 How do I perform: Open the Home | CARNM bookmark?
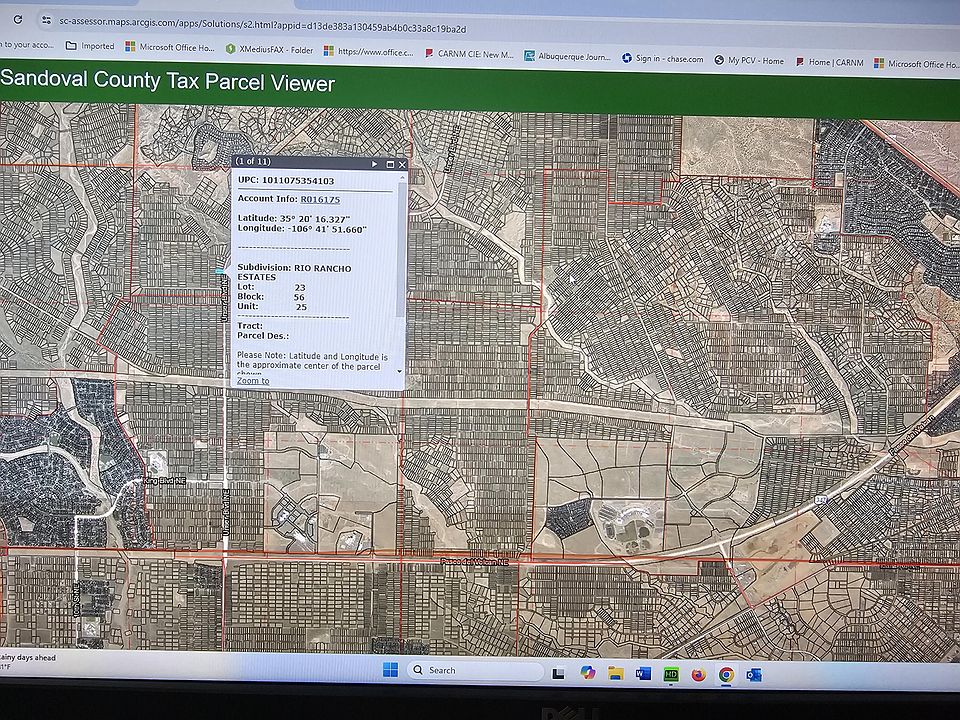[829, 62]
